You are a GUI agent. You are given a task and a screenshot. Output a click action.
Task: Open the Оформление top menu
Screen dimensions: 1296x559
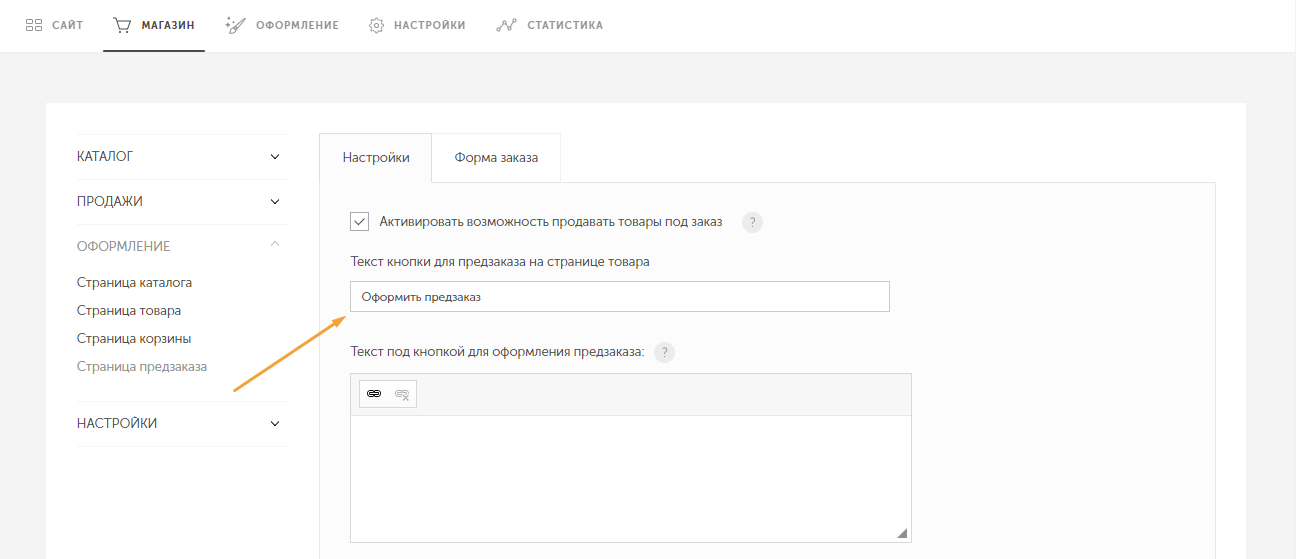click(x=282, y=25)
